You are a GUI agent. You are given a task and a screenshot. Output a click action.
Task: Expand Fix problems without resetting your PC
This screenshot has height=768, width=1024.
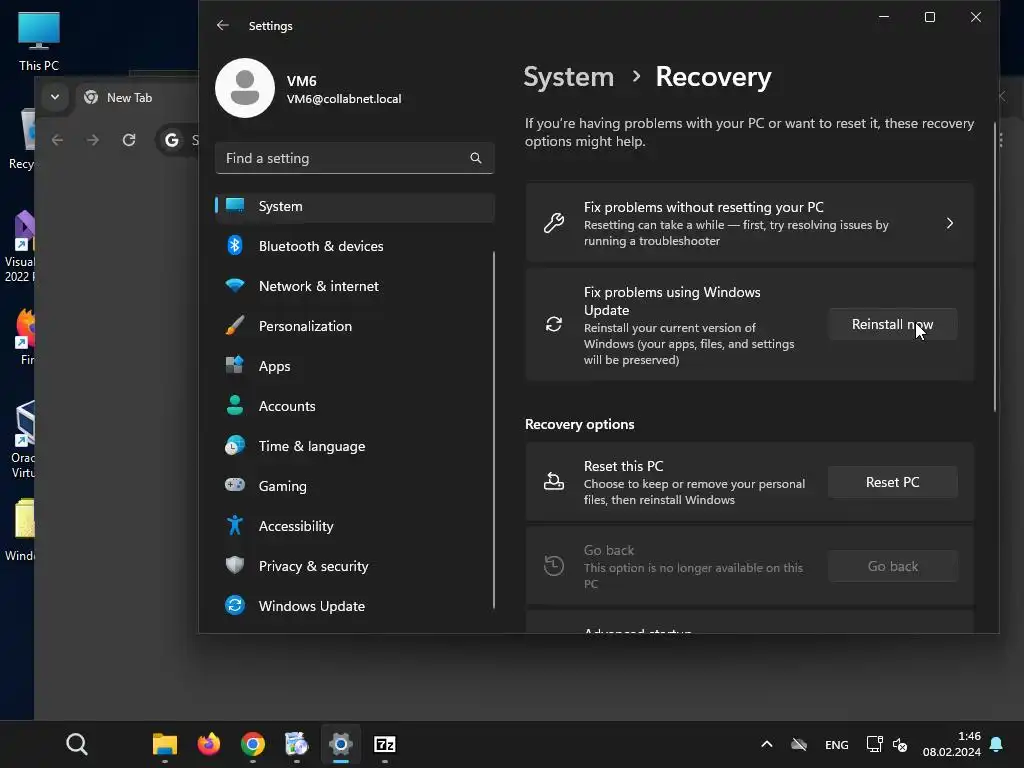[750, 223]
